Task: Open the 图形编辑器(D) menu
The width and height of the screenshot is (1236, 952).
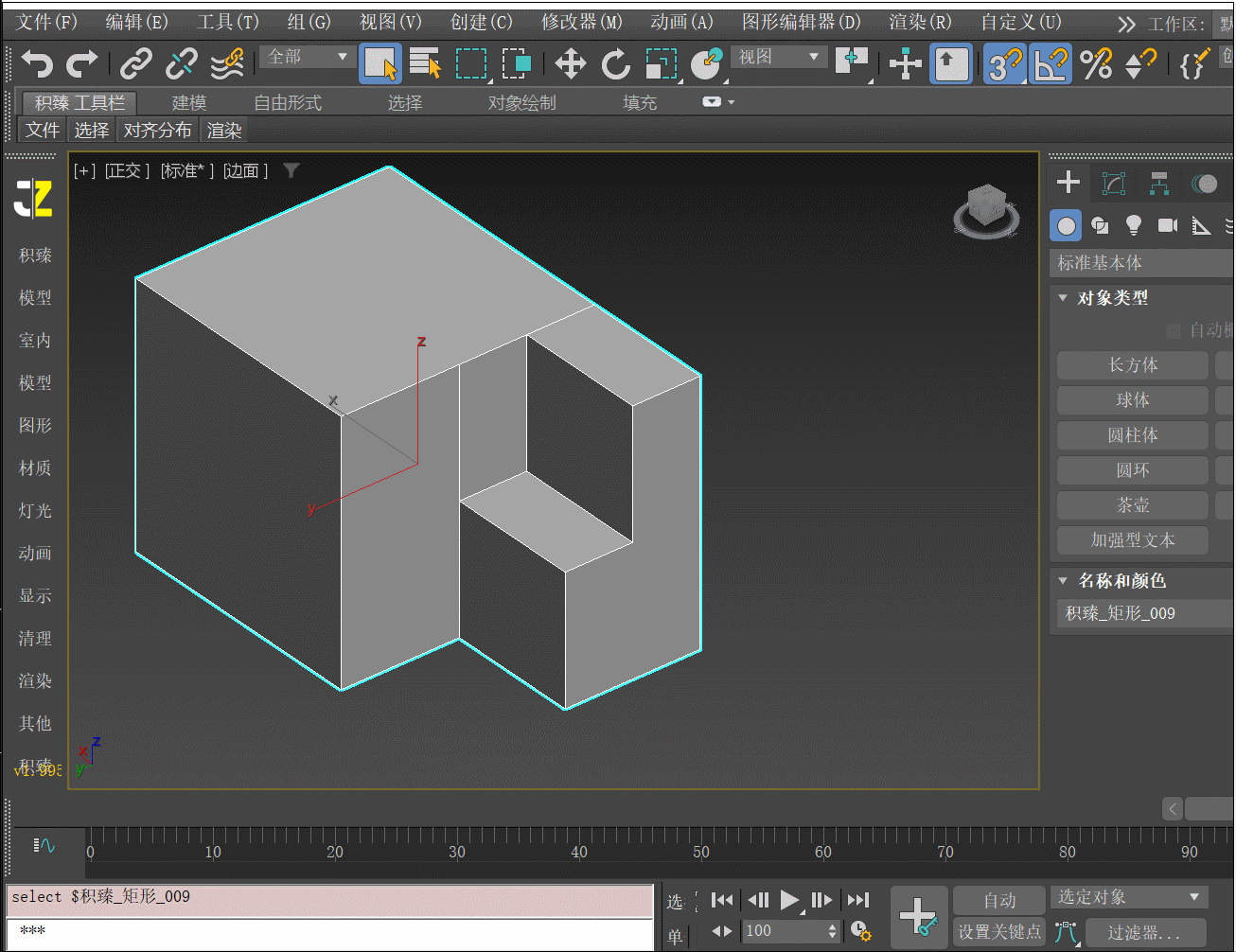Action: (x=801, y=22)
